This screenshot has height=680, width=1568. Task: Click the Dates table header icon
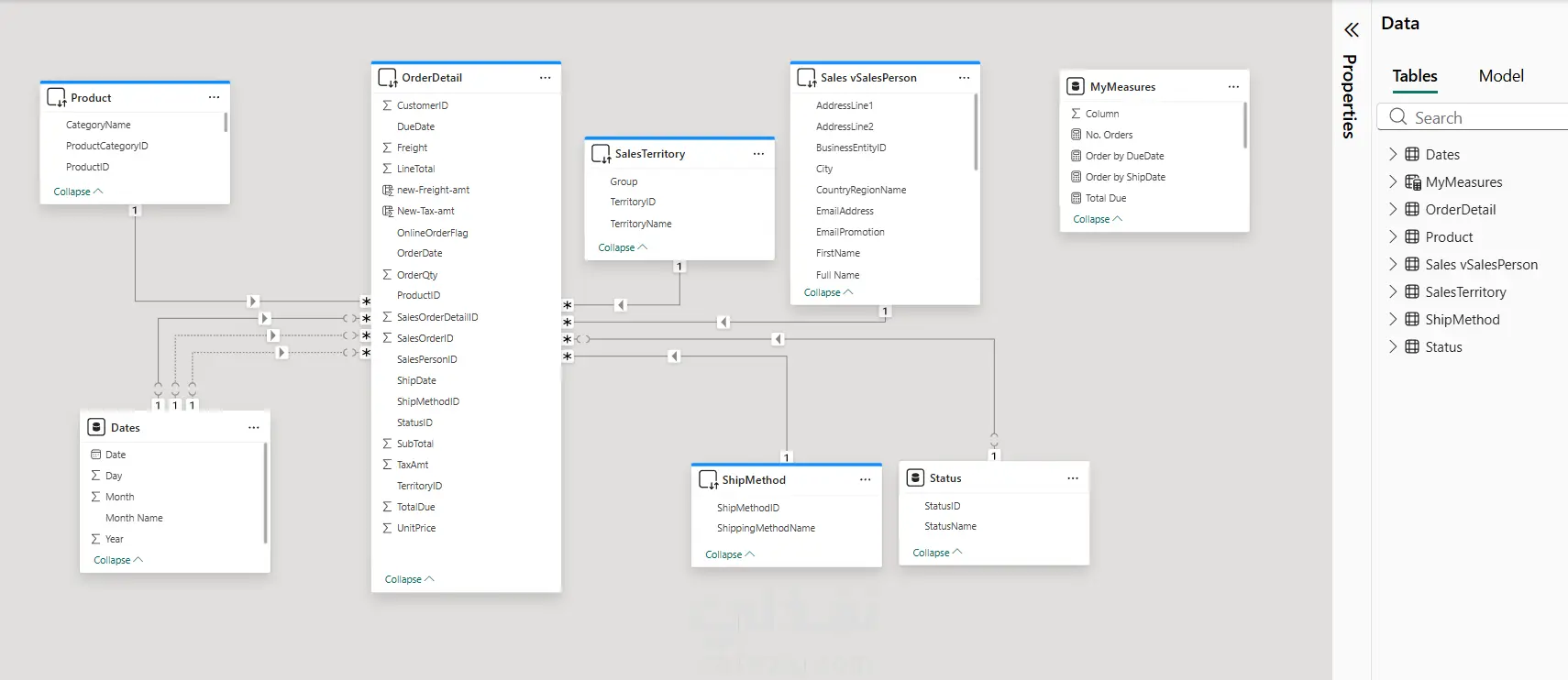pyautogui.click(x=96, y=427)
